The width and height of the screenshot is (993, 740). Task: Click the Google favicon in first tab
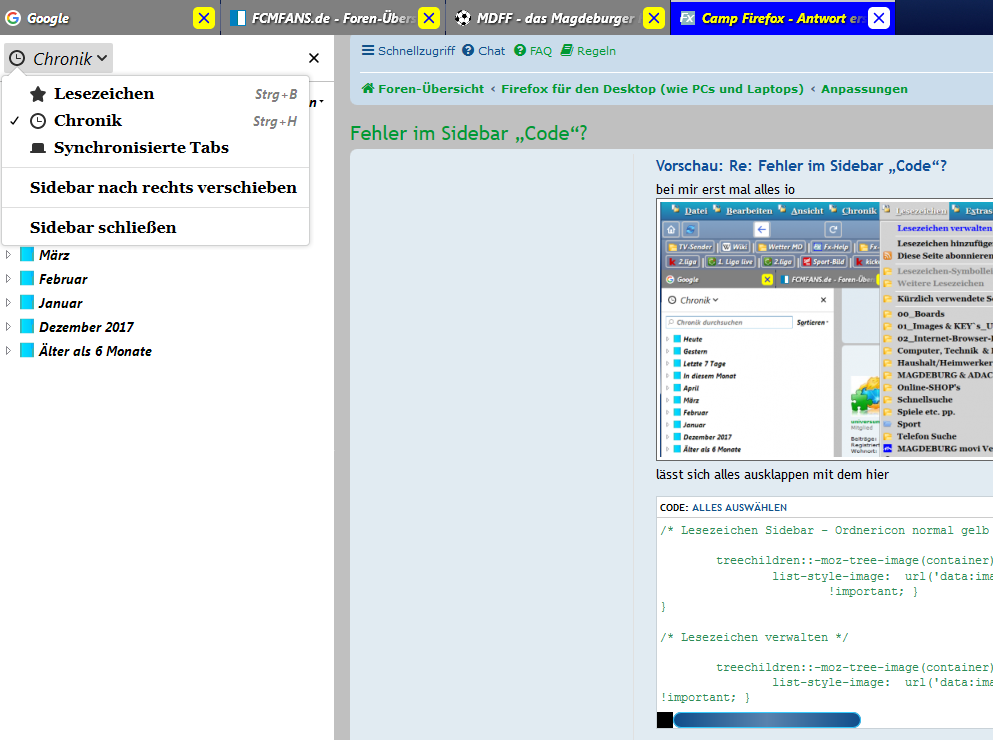click(x=13, y=18)
